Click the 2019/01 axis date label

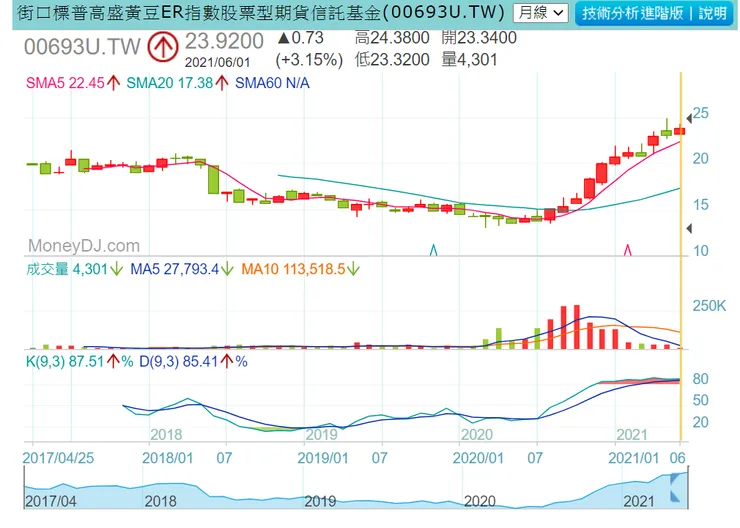323,458
